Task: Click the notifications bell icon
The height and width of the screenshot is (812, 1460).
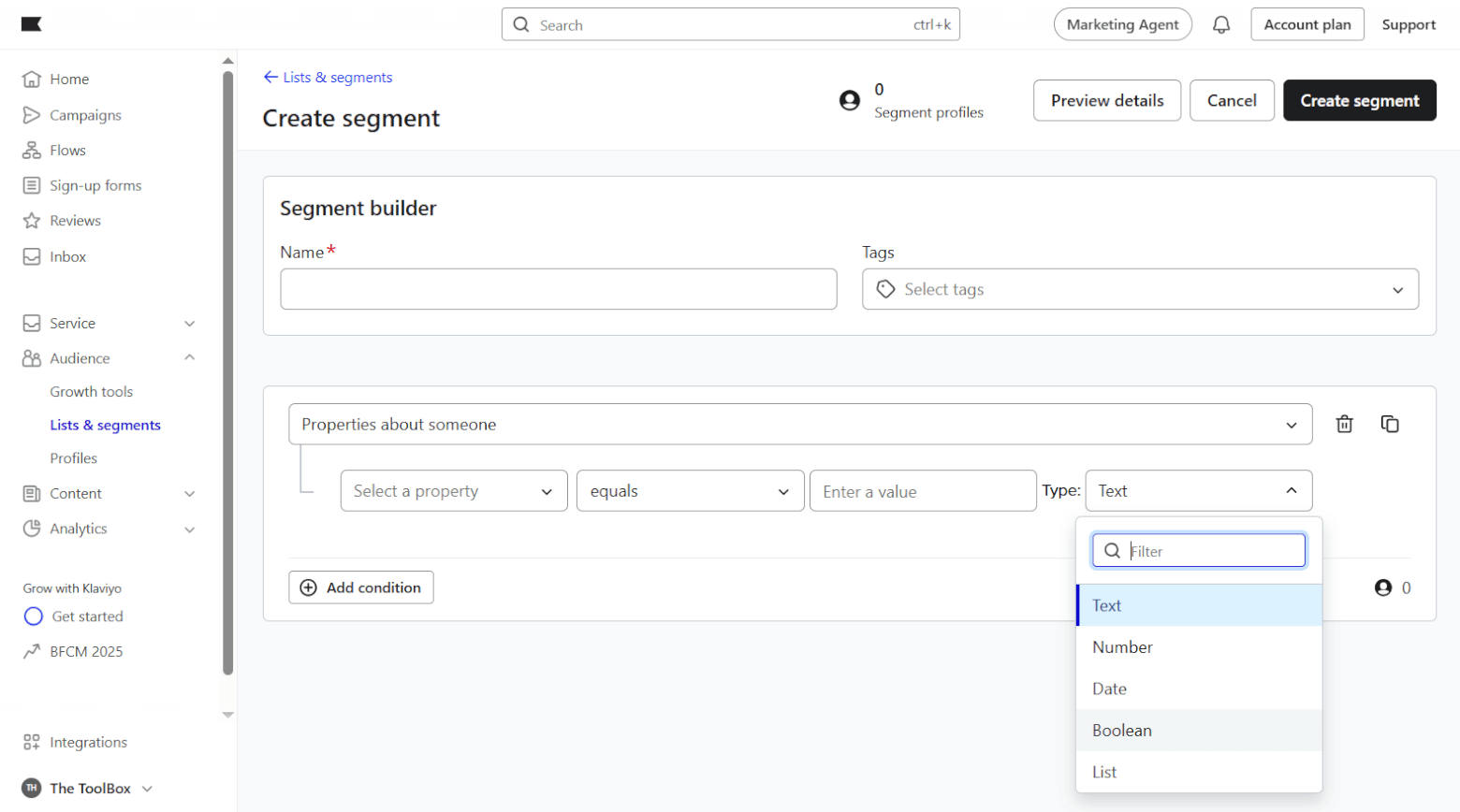Action: click(1221, 25)
